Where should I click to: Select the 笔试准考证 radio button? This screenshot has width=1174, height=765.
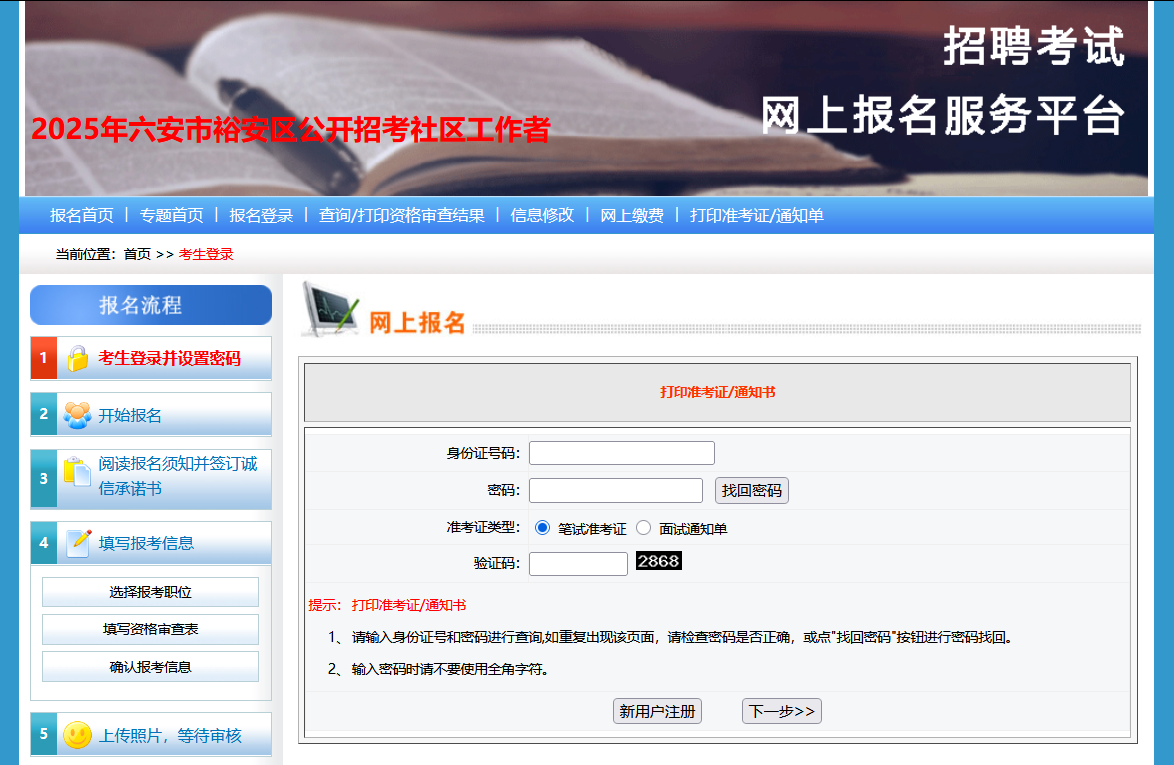point(543,528)
